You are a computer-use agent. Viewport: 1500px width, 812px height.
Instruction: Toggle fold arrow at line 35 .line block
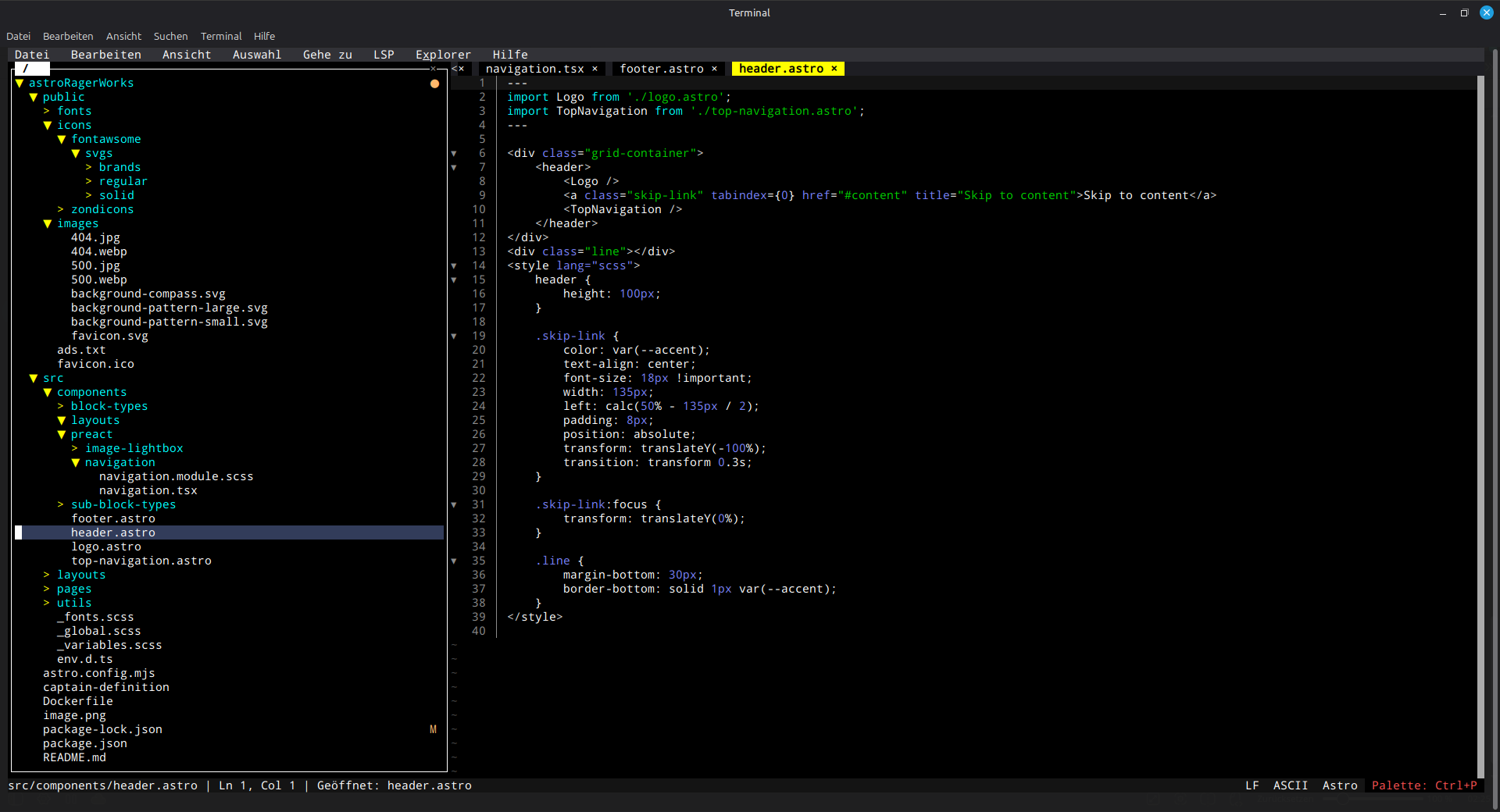point(454,561)
